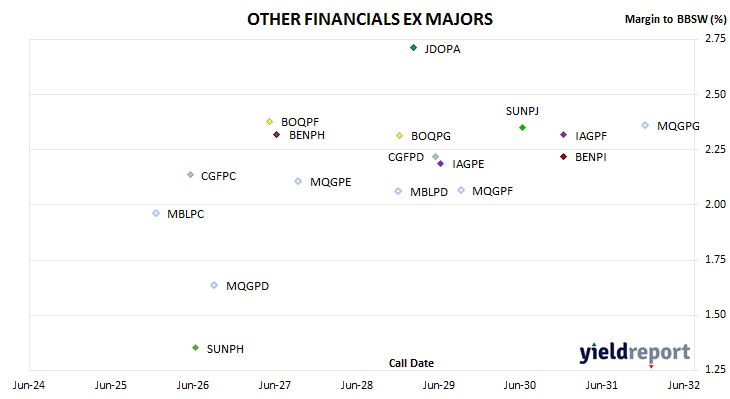
Task: Select the CGFPC data marker
Action: pos(190,175)
